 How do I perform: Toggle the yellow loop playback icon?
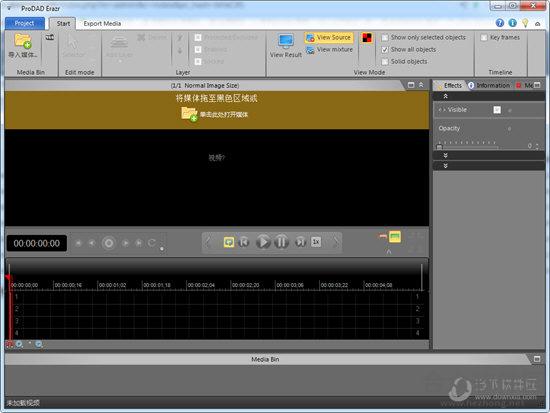coord(229,242)
